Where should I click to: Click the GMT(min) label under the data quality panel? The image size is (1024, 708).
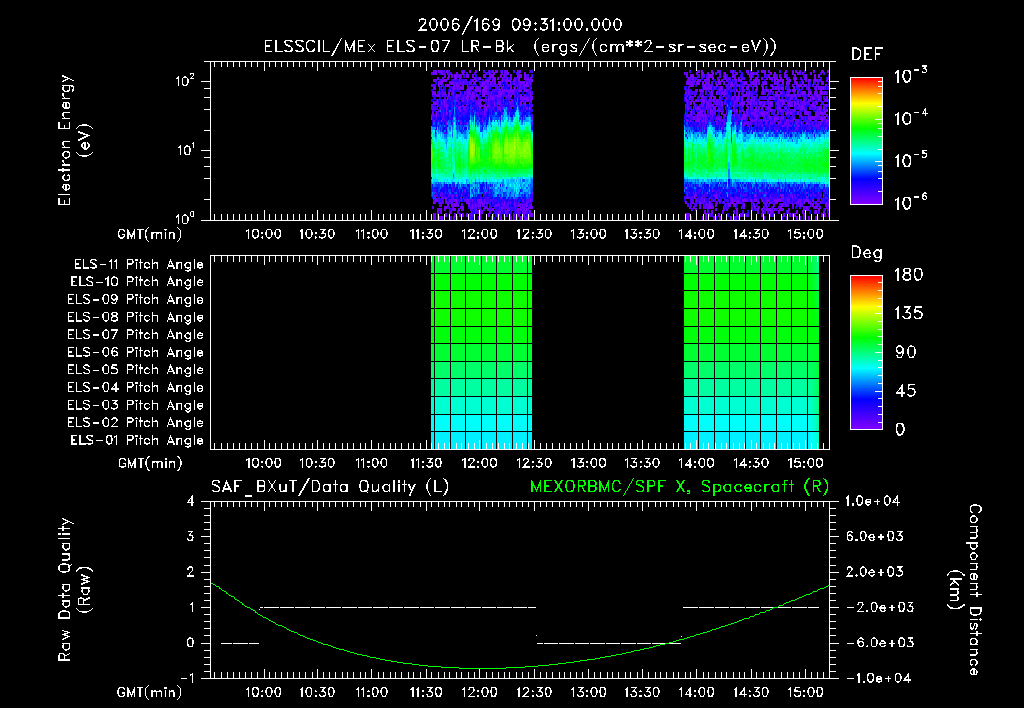[150, 692]
